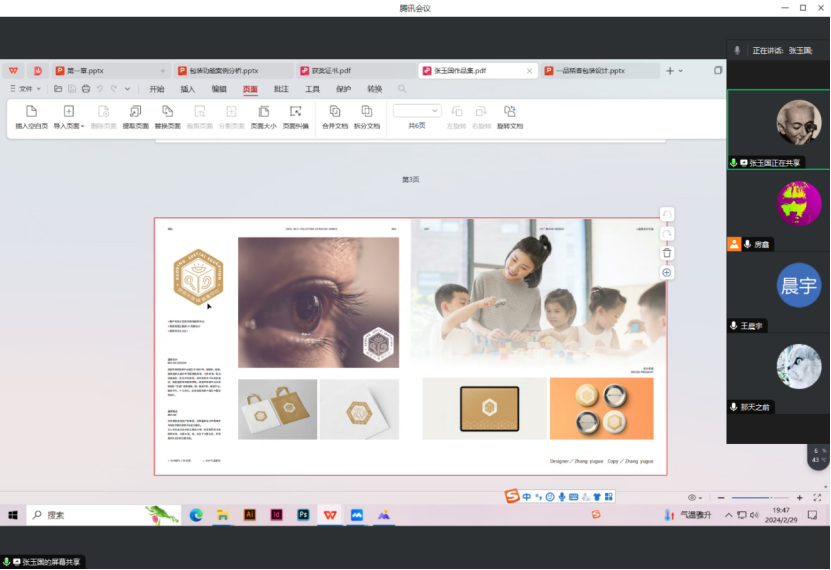
Task: Switch to the 批注 annotation ribbon tab
Action: pyautogui.click(x=281, y=89)
